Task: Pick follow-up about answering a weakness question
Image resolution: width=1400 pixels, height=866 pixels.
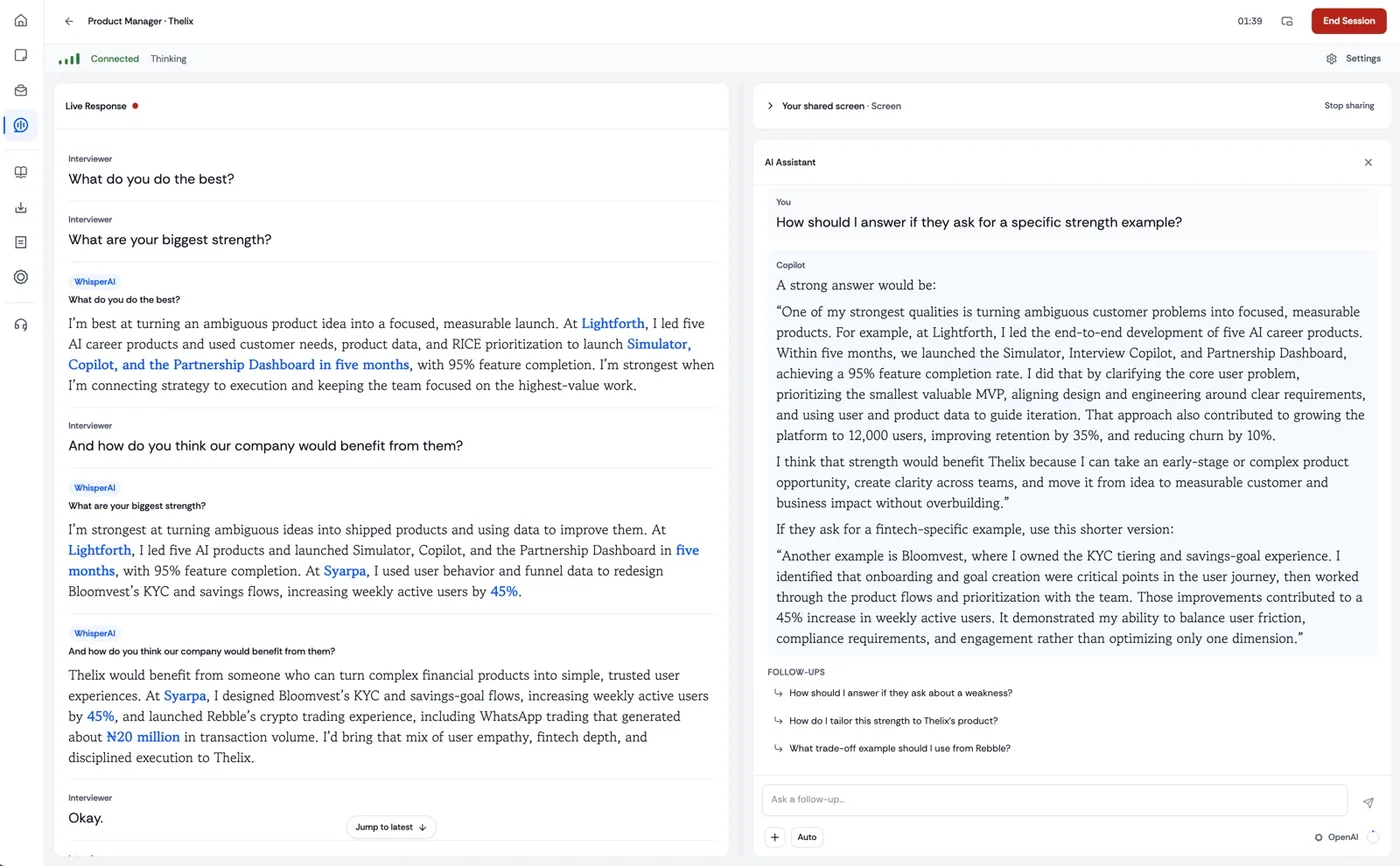Action: (x=900, y=693)
